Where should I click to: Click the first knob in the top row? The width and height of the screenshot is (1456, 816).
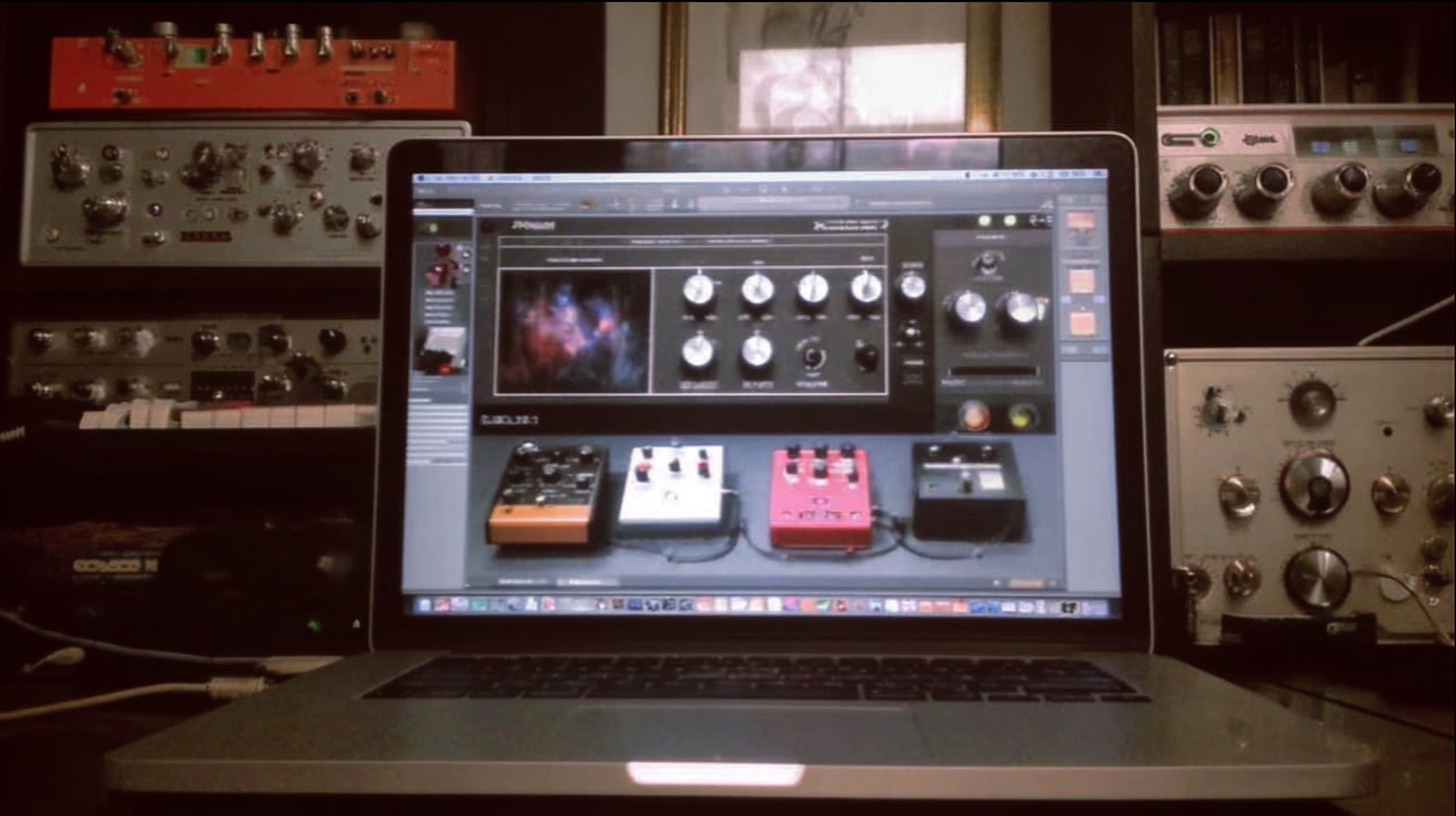click(698, 290)
